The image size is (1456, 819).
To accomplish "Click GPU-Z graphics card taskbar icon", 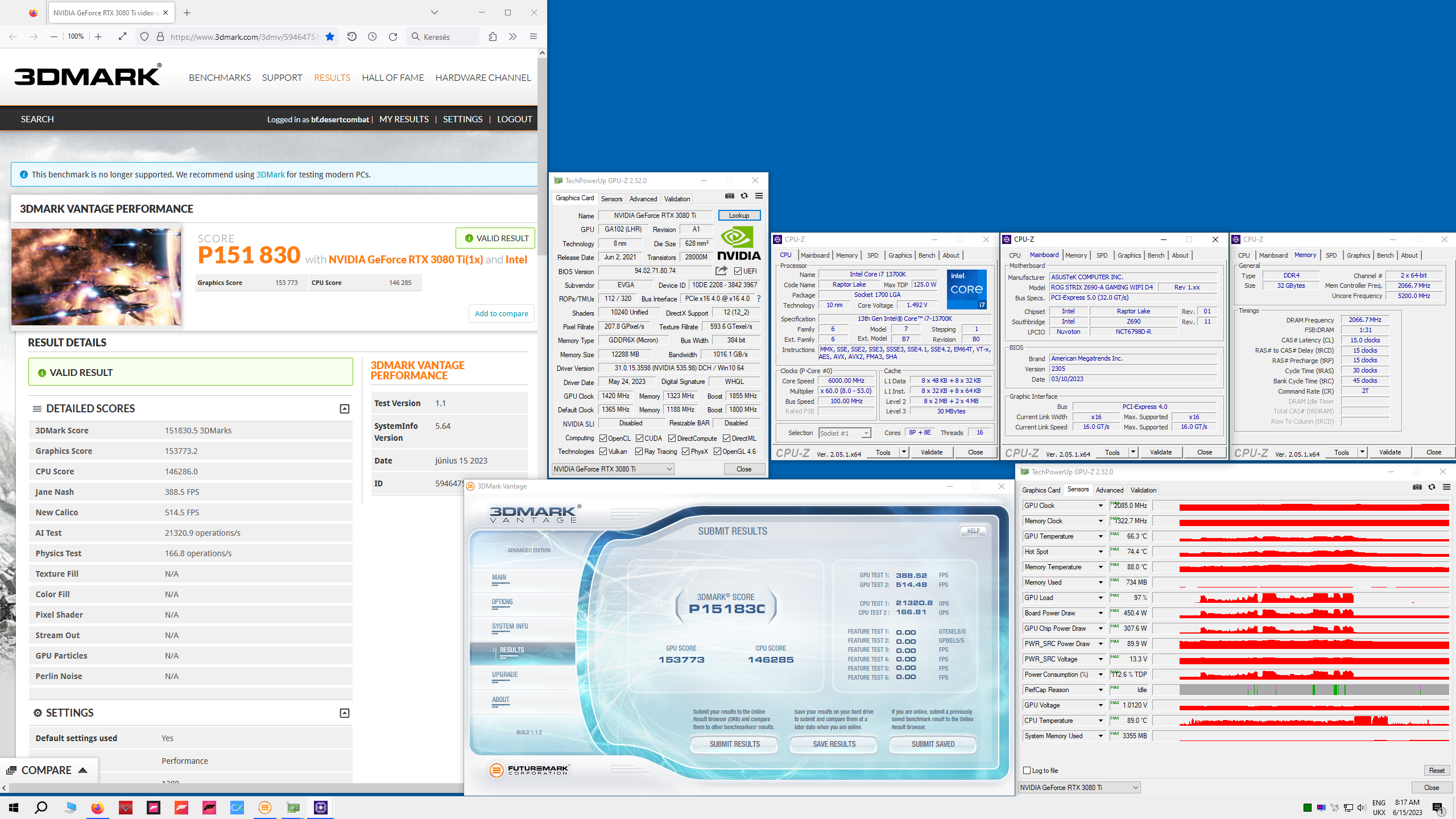I will pos(293,808).
